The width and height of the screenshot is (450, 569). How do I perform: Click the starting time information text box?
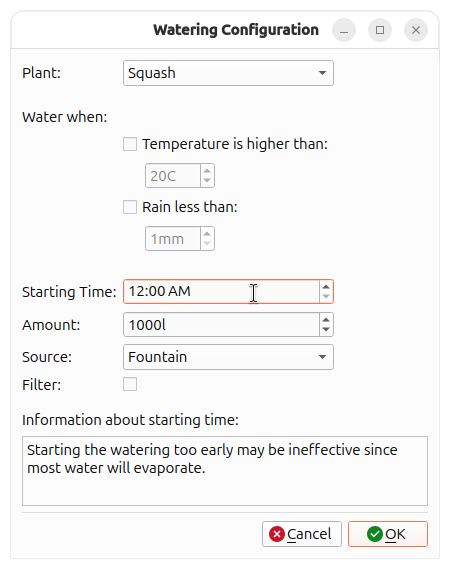click(x=225, y=471)
